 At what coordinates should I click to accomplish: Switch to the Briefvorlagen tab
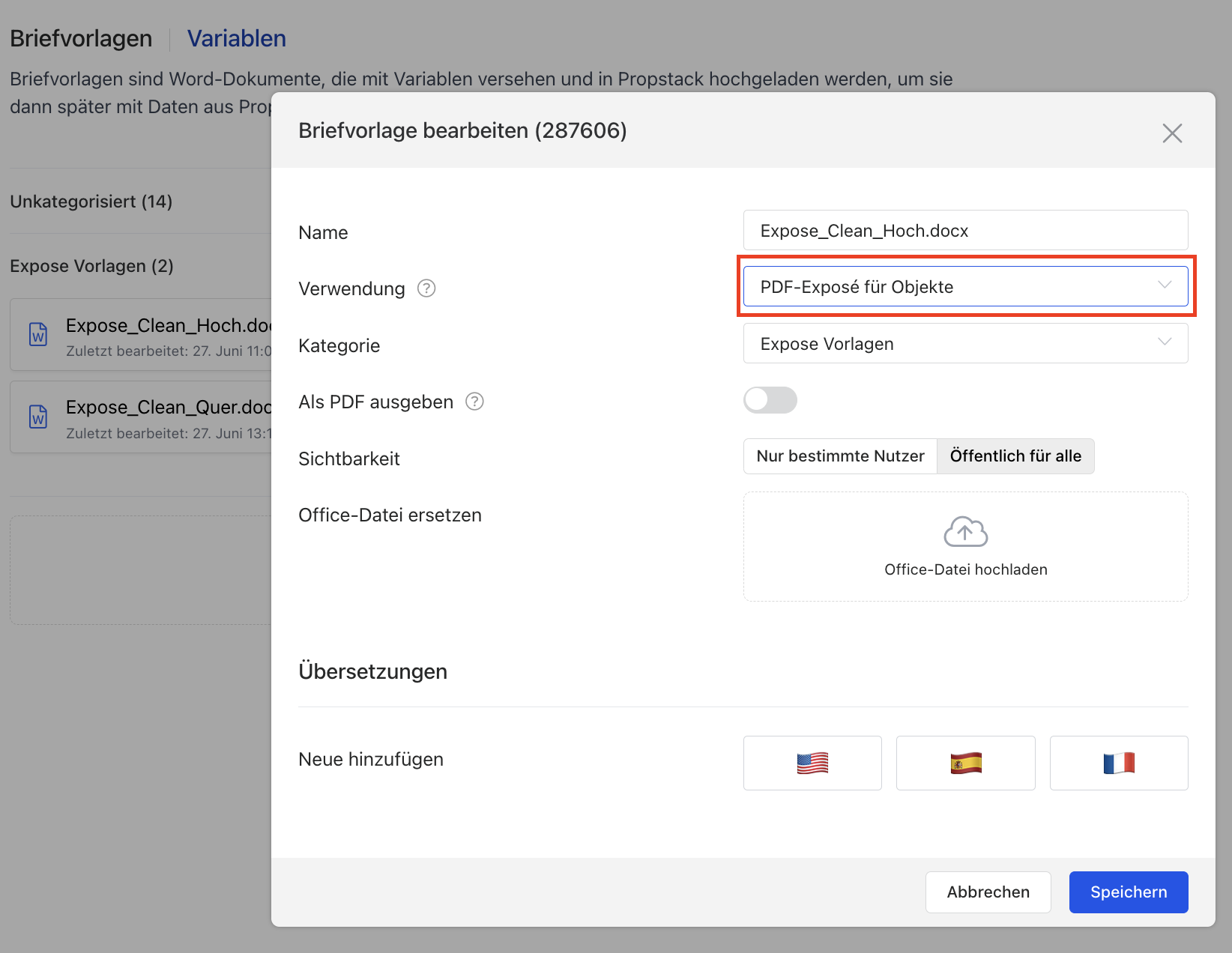click(81, 38)
